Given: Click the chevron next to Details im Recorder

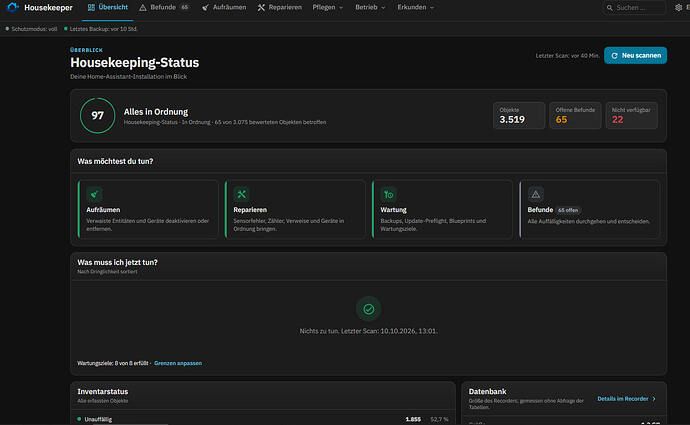Looking at the screenshot, I should point(654,399).
